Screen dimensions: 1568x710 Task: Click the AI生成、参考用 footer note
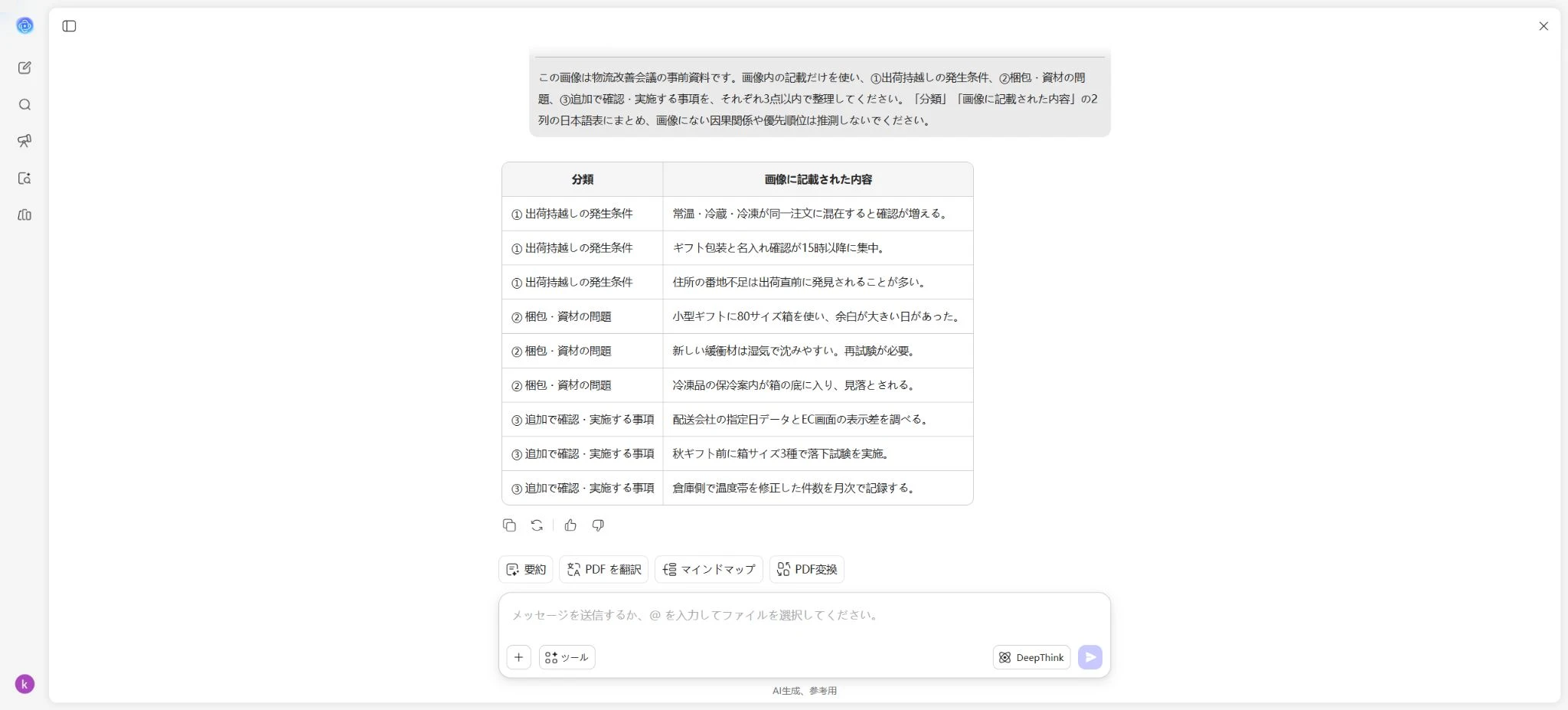[805, 691]
